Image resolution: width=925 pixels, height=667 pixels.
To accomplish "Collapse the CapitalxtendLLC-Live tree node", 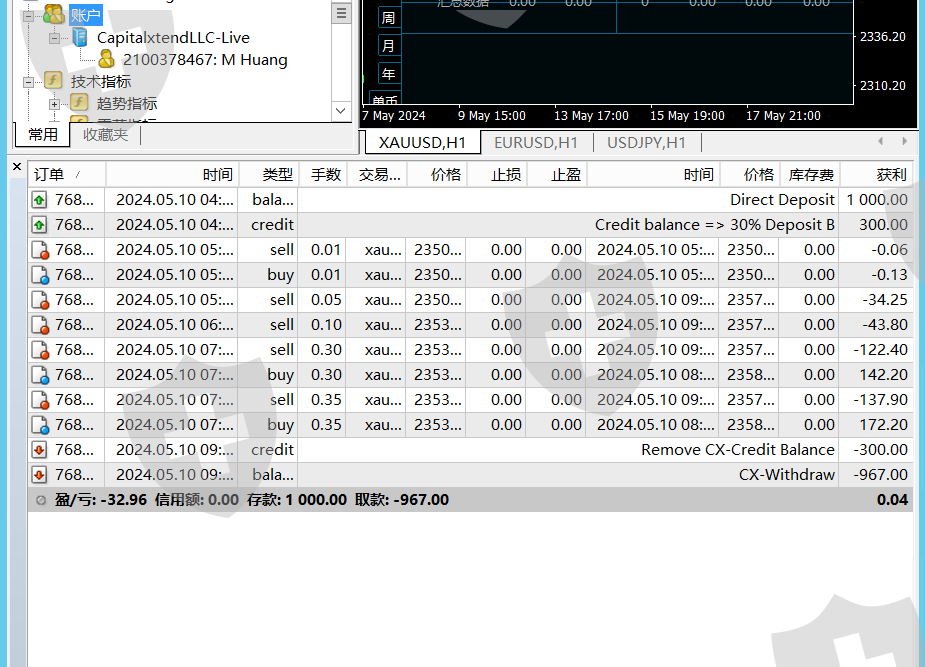I will click(x=54, y=38).
